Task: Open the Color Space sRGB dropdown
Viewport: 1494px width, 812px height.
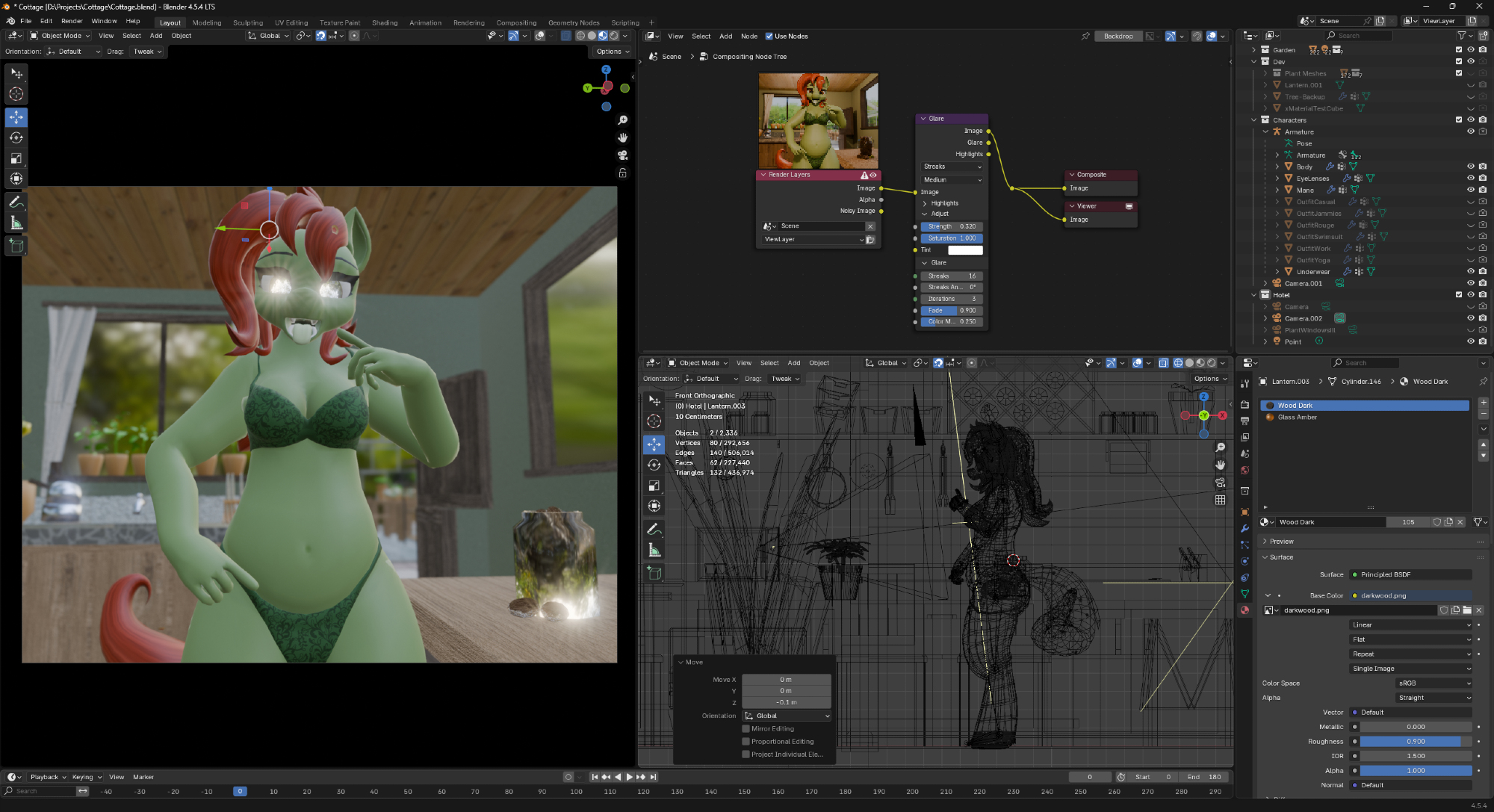Action: (1433, 684)
